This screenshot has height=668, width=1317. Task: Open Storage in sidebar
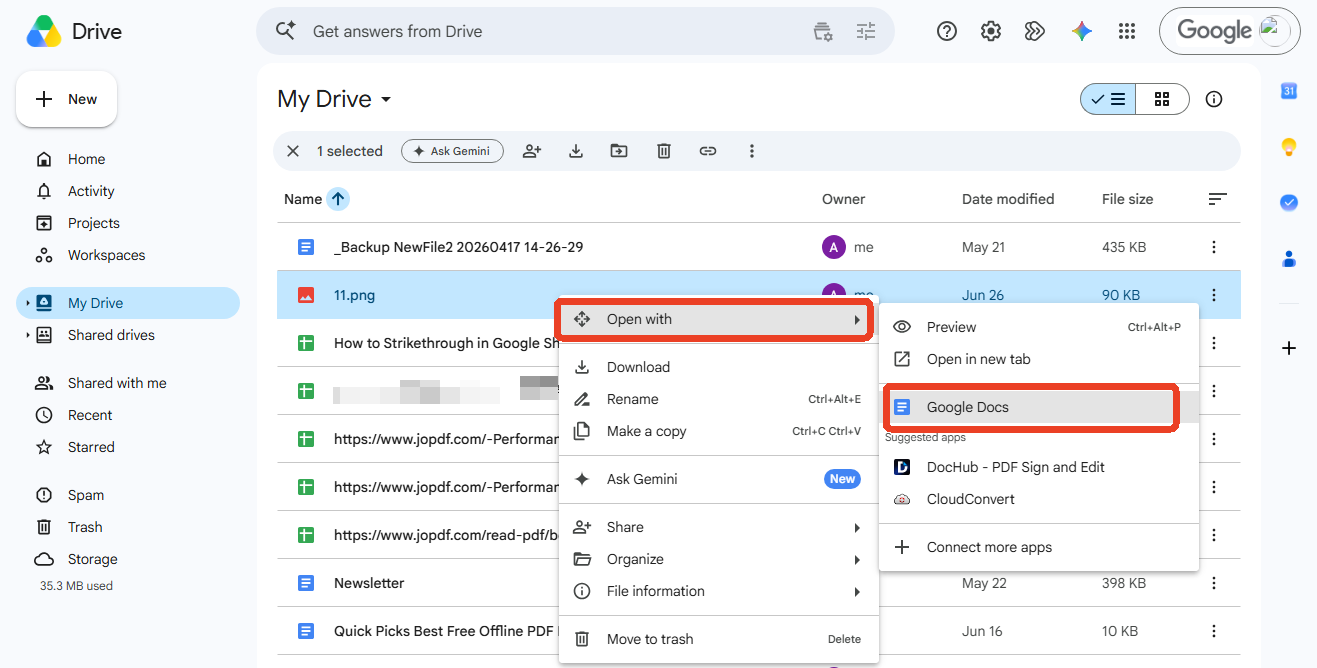[x=128, y=559]
